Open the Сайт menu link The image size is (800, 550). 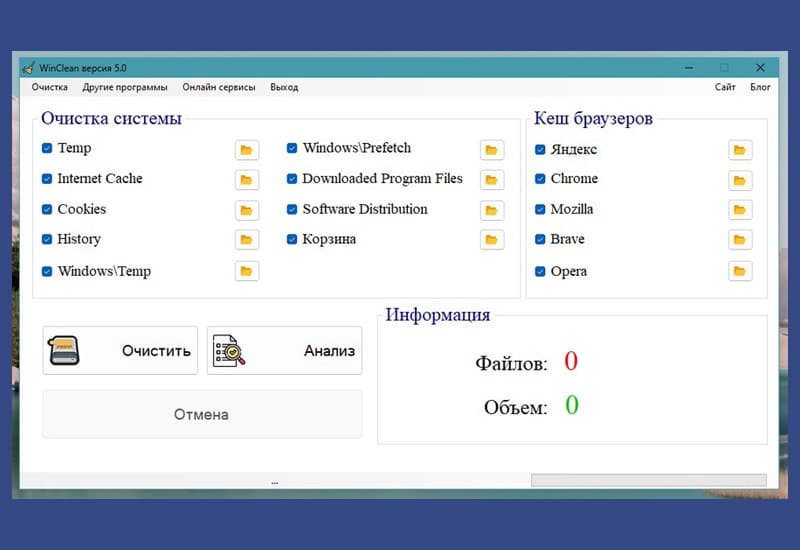coord(725,87)
